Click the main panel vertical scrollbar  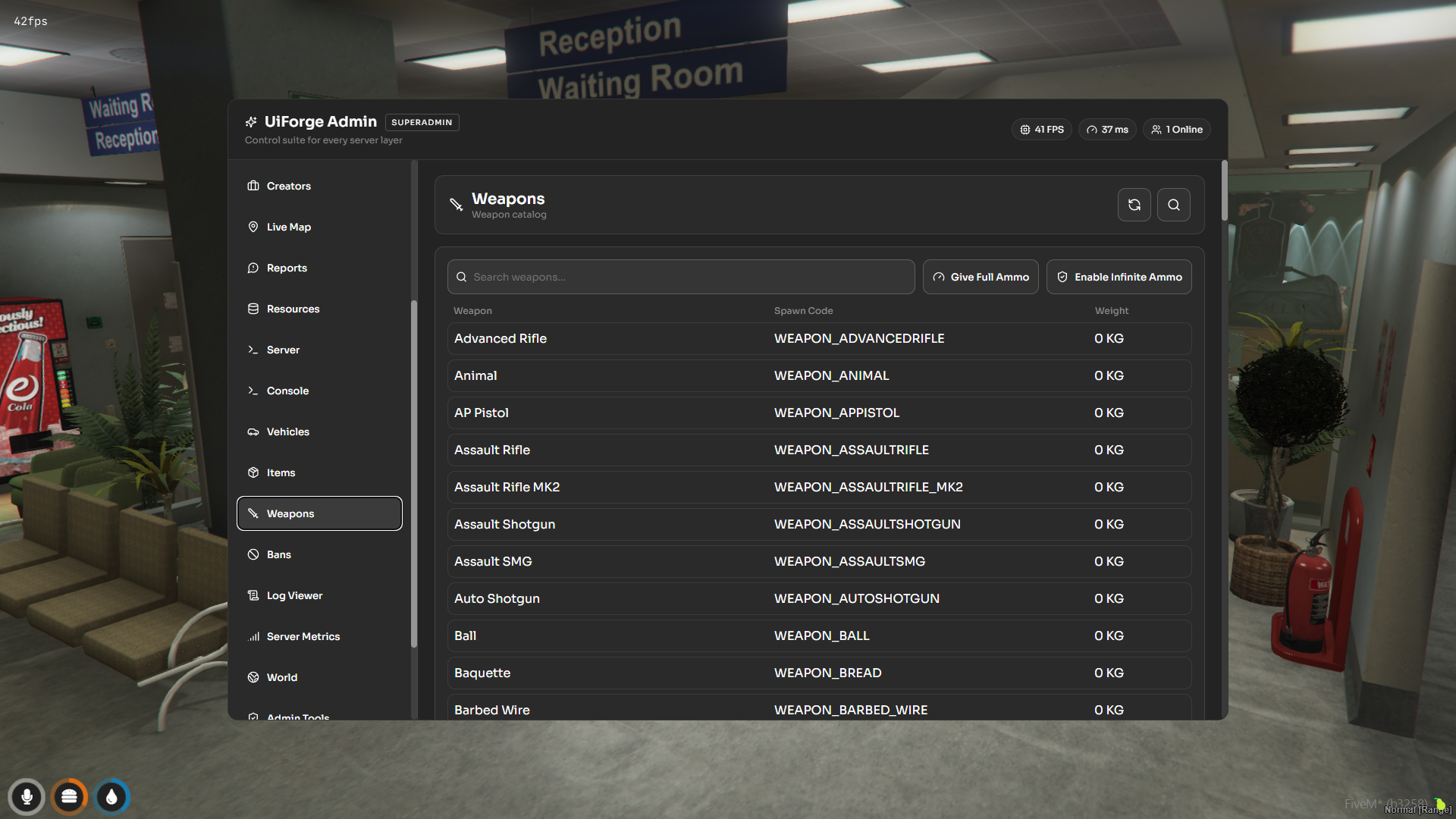click(x=1224, y=191)
